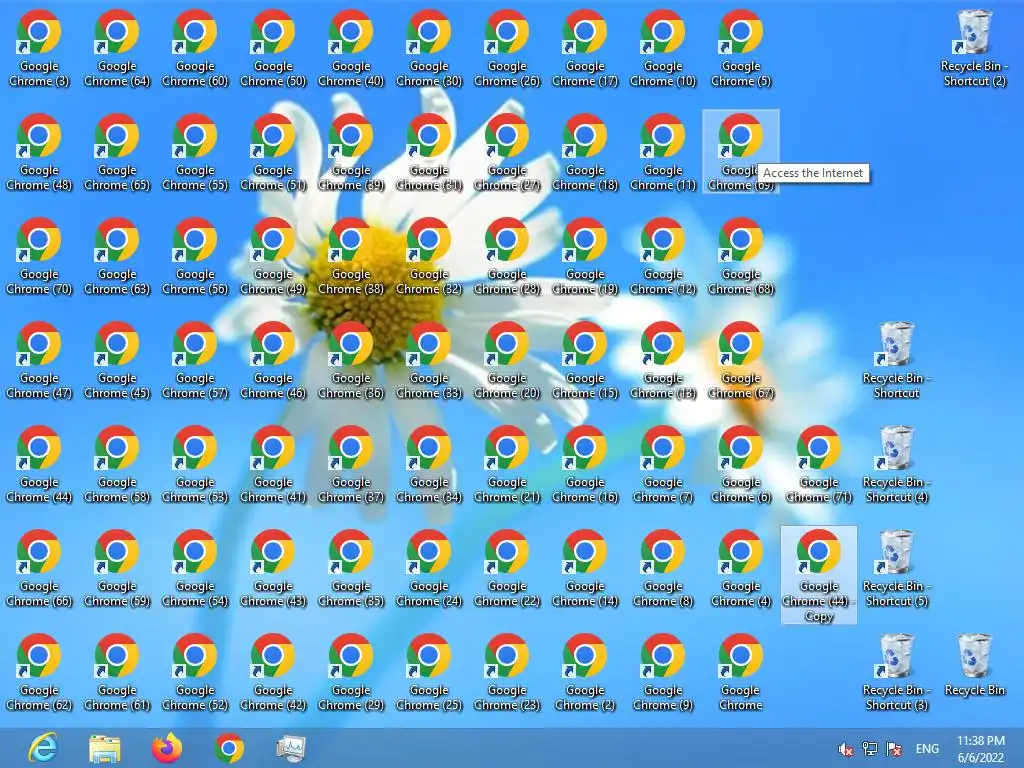This screenshot has width=1024, height=768.
Task: Click the Google Chrome (60) icon
Action: point(195,48)
